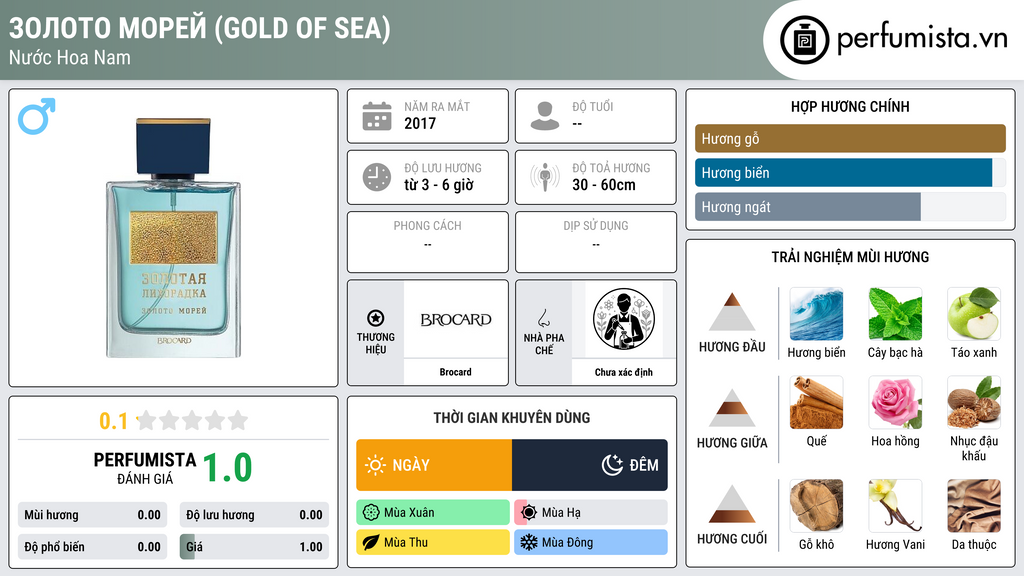This screenshot has height=576, width=1024.
Task: Click the Brocard brand logo
Action: [456, 319]
